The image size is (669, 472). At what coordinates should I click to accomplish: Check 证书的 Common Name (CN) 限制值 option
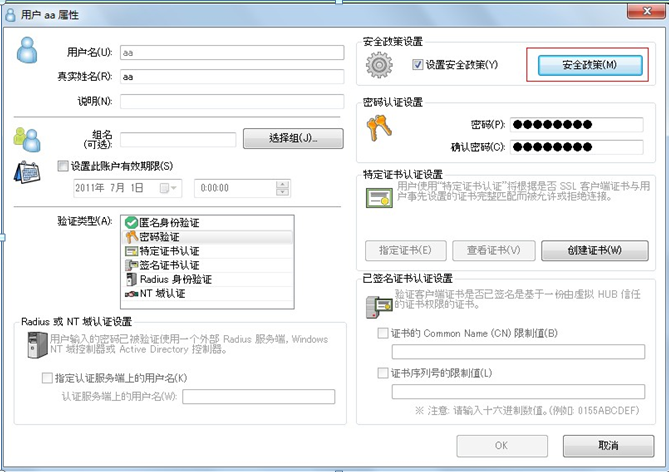[x=383, y=333]
